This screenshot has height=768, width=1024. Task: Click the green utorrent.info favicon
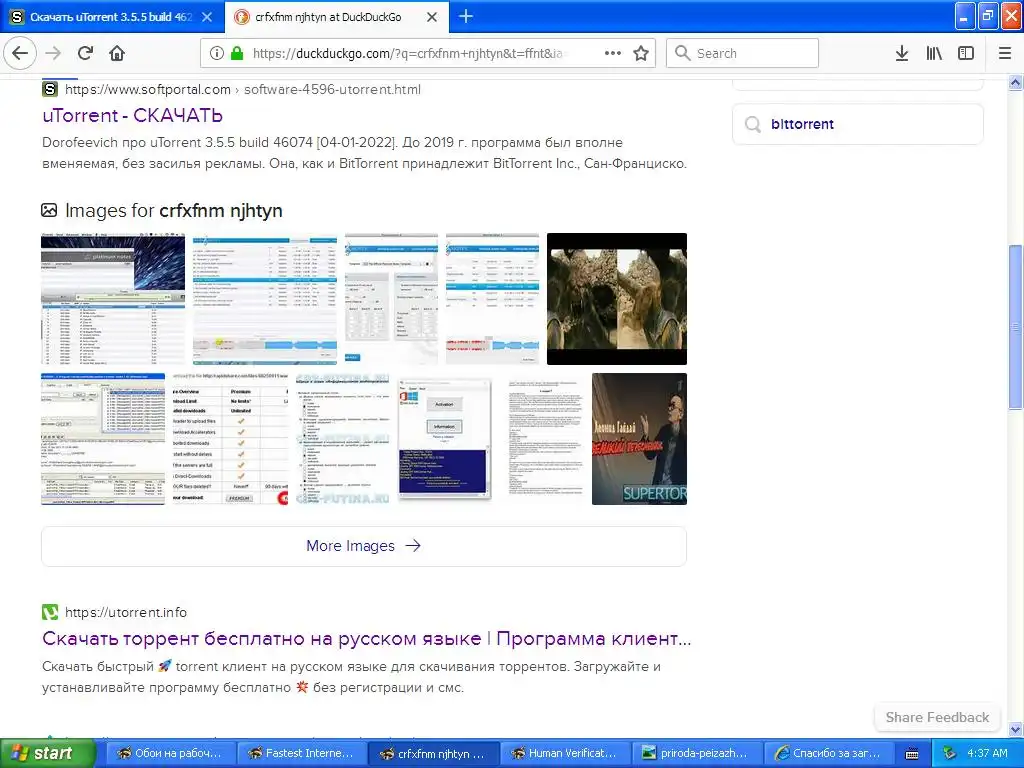click(x=50, y=612)
